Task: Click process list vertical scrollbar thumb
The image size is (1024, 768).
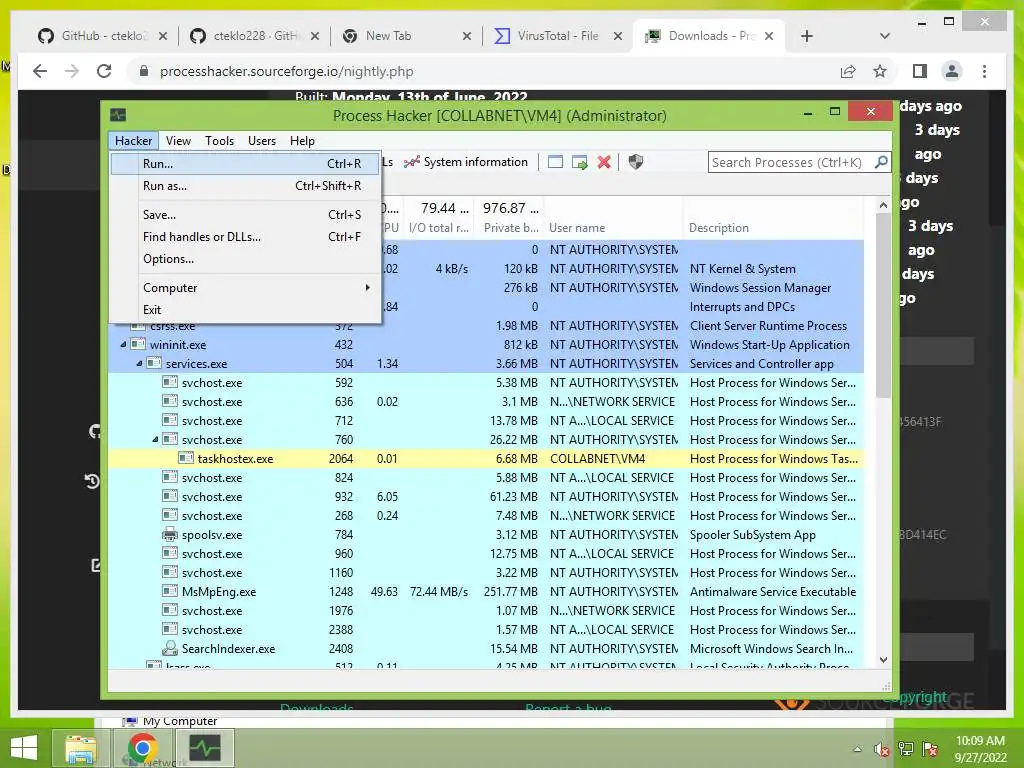Action: coord(884,305)
